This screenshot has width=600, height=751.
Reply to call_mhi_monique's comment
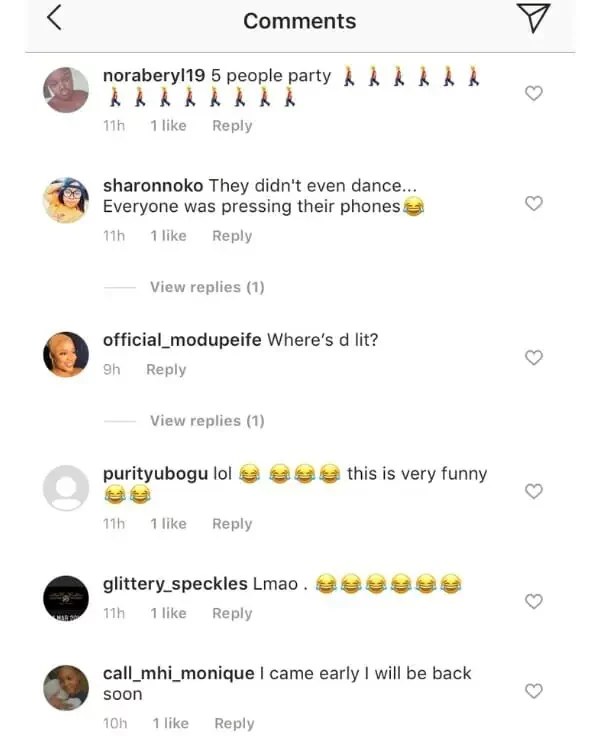234,724
